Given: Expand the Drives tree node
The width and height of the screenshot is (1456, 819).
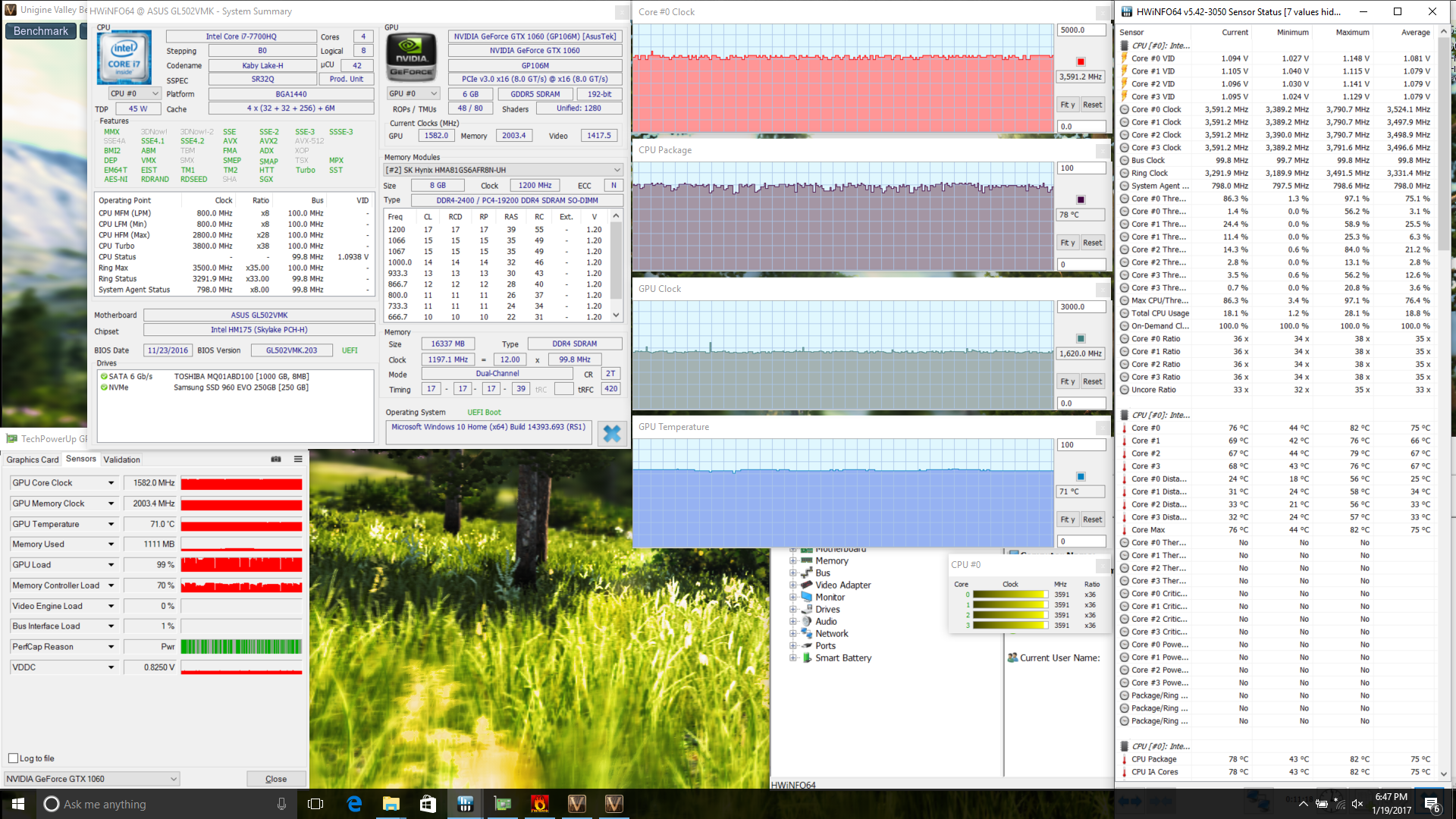Looking at the screenshot, I should pos(793,609).
